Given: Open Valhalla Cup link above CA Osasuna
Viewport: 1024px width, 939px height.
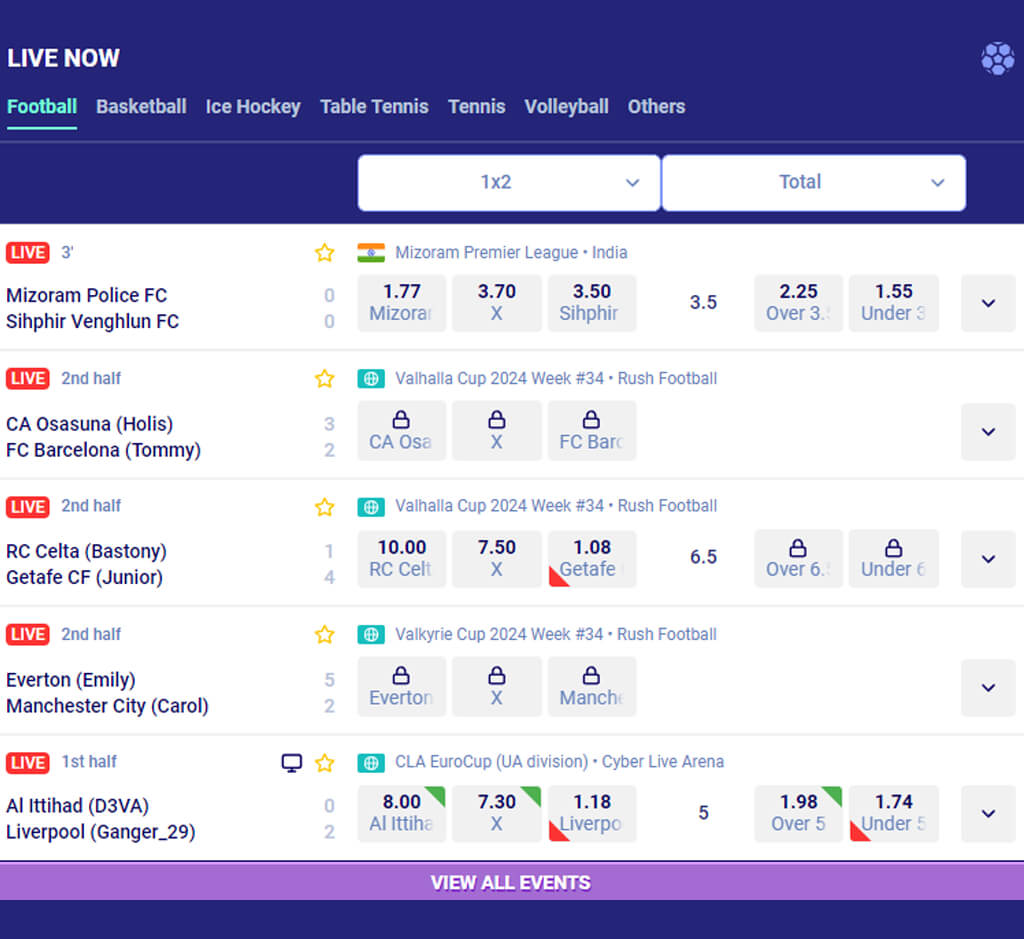Looking at the screenshot, I should (556, 379).
